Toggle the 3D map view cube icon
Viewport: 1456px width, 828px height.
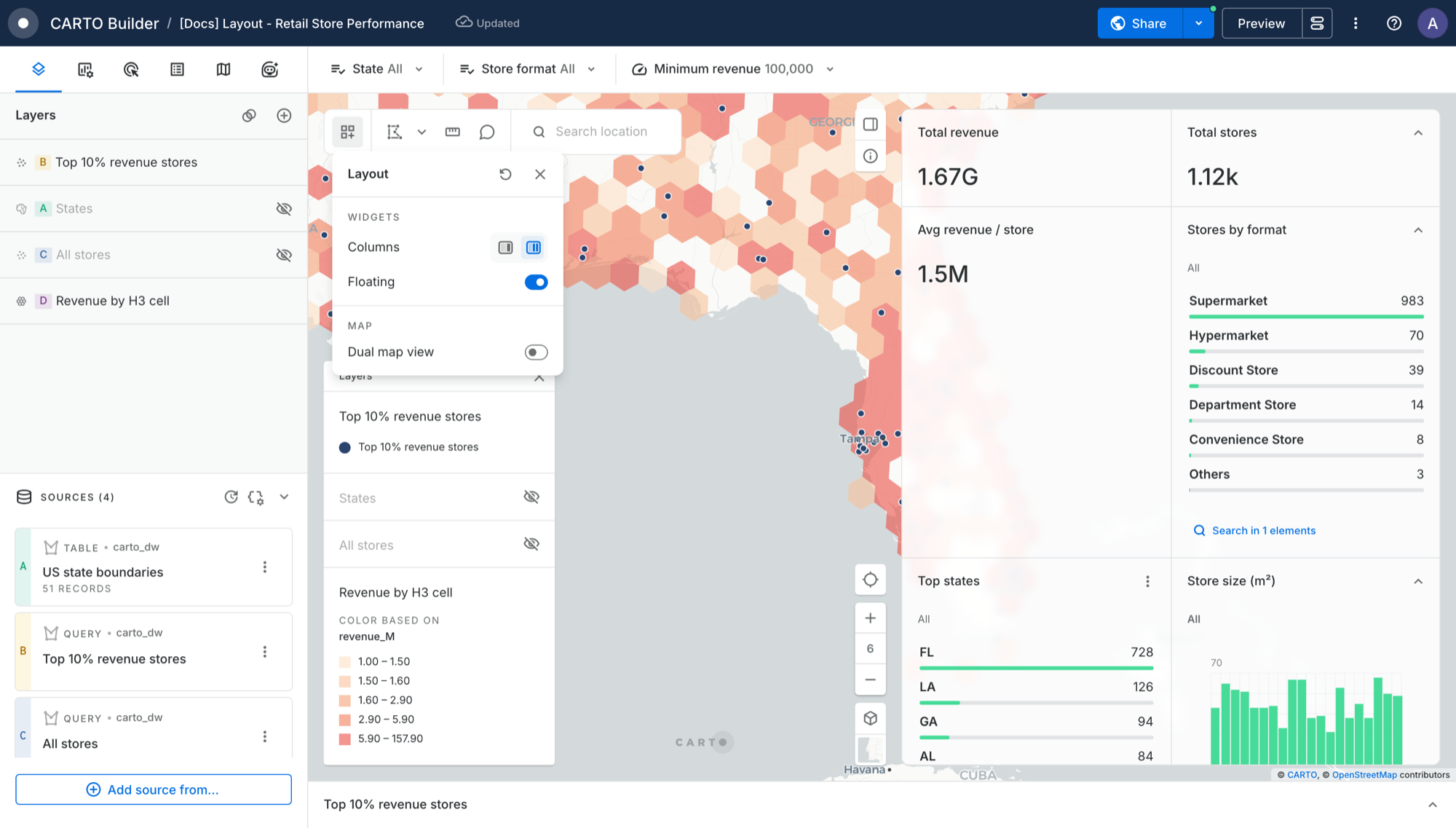[870, 718]
